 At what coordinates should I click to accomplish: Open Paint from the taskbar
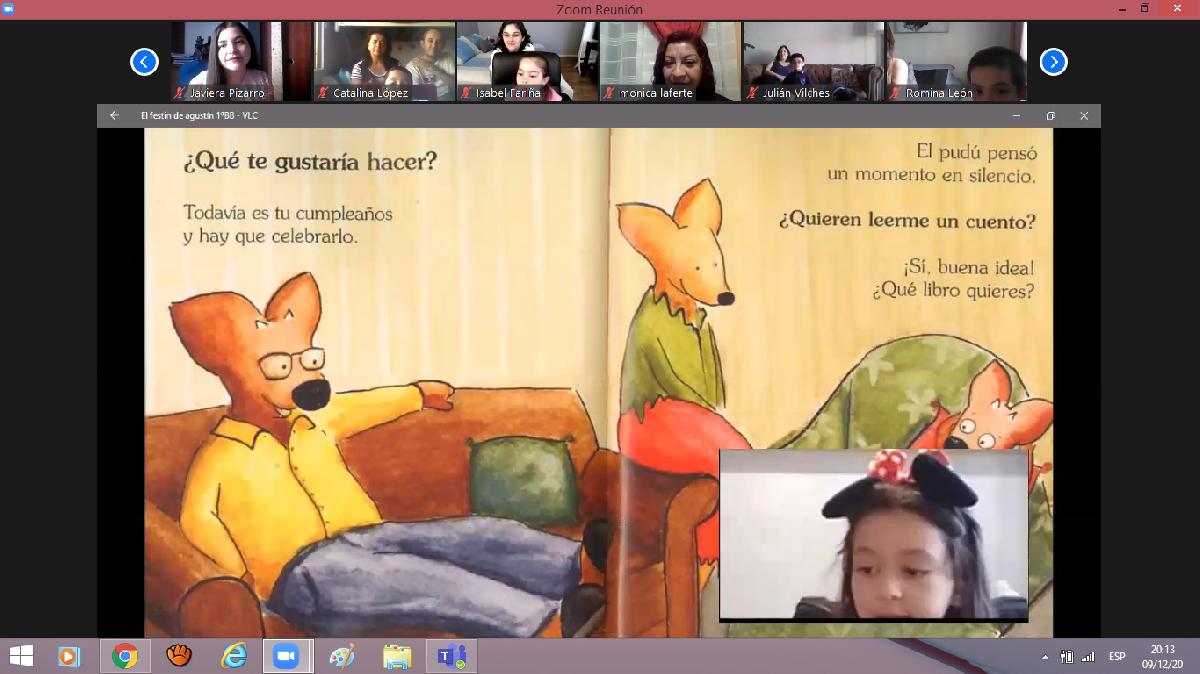342,656
